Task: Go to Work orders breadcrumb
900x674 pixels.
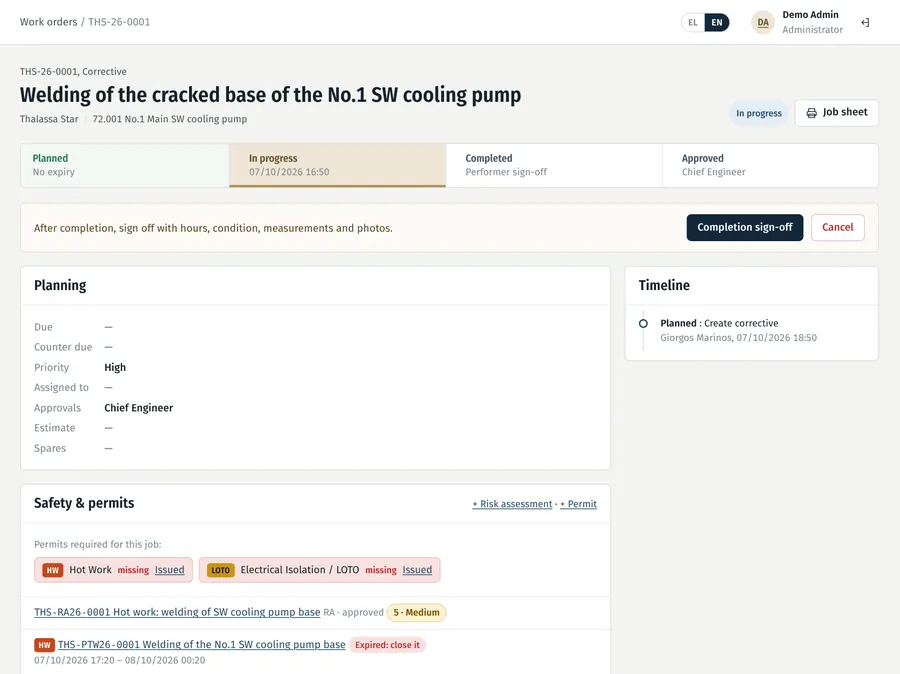Action: point(48,22)
